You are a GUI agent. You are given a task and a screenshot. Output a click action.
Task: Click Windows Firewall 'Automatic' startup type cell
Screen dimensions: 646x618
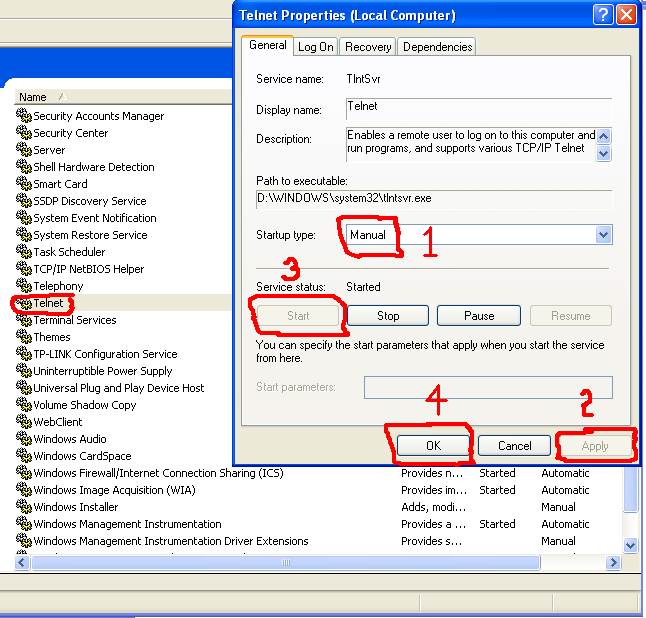(x=565, y=473)
